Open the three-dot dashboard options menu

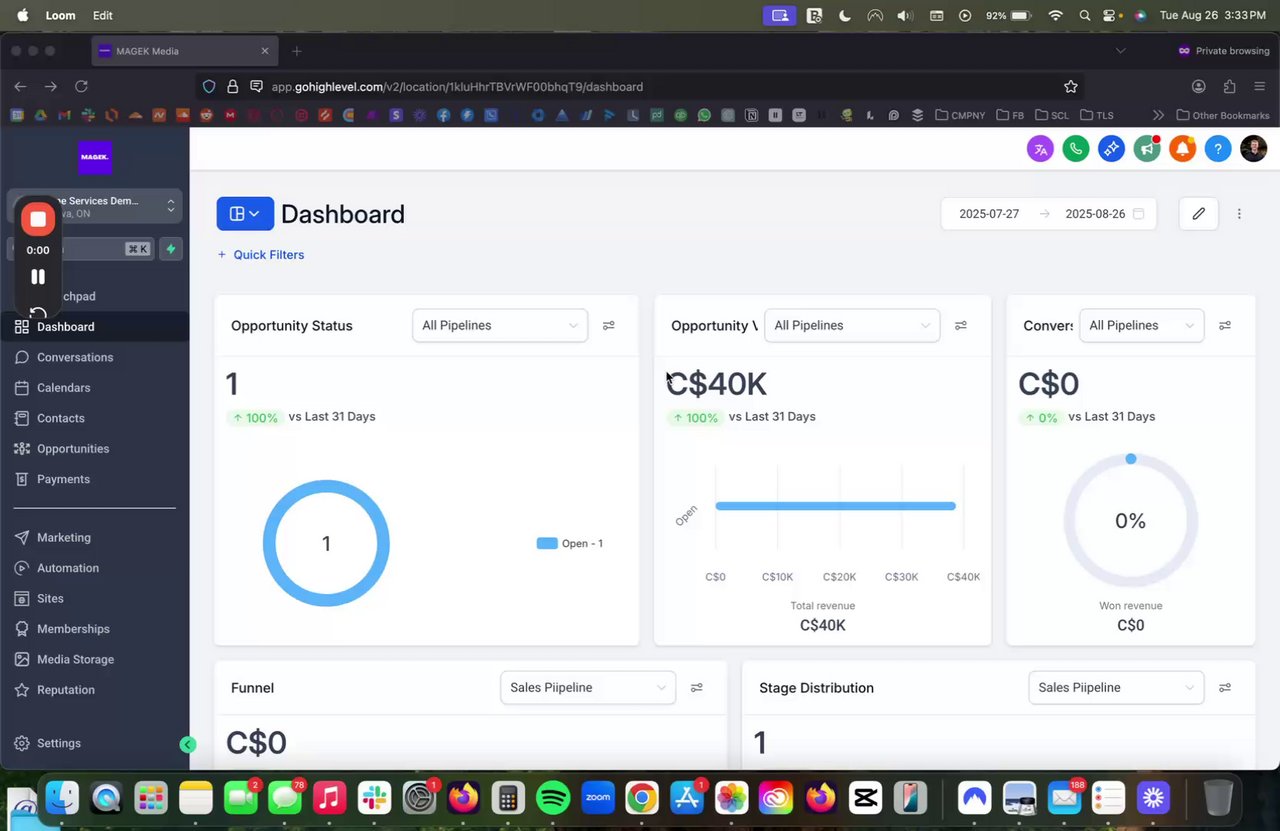[1239, 213]
